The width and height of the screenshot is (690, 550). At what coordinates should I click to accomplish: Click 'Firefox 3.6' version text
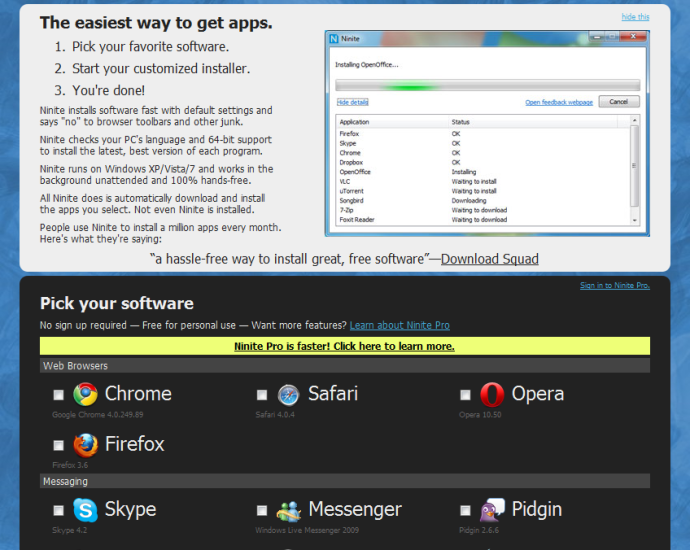coord(70,465)
